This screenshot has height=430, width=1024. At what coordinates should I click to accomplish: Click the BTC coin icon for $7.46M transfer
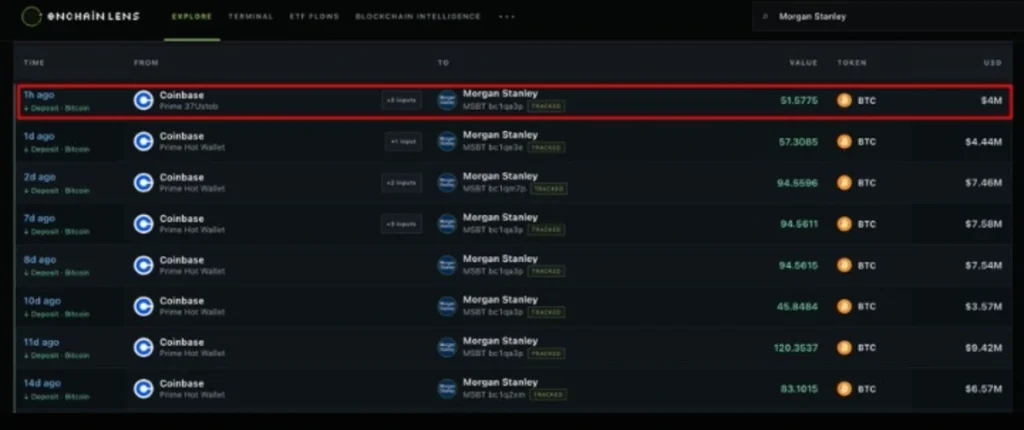[844, 183]
